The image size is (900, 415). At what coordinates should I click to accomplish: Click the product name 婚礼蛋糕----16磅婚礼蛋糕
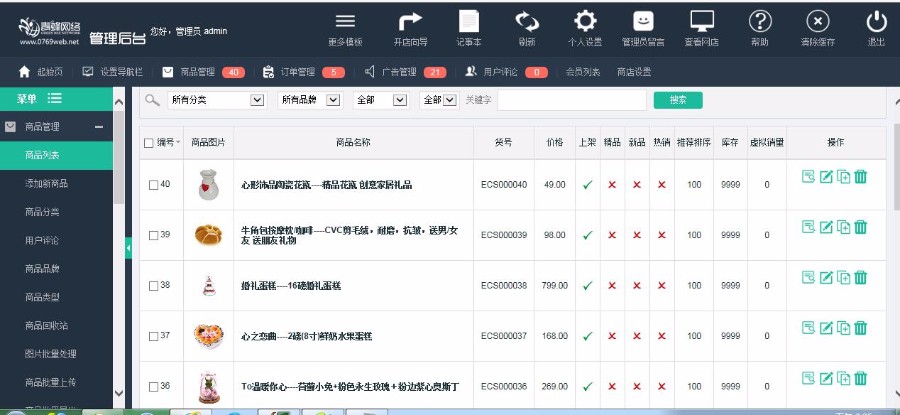pyautogui.click(x=291, y=286)
